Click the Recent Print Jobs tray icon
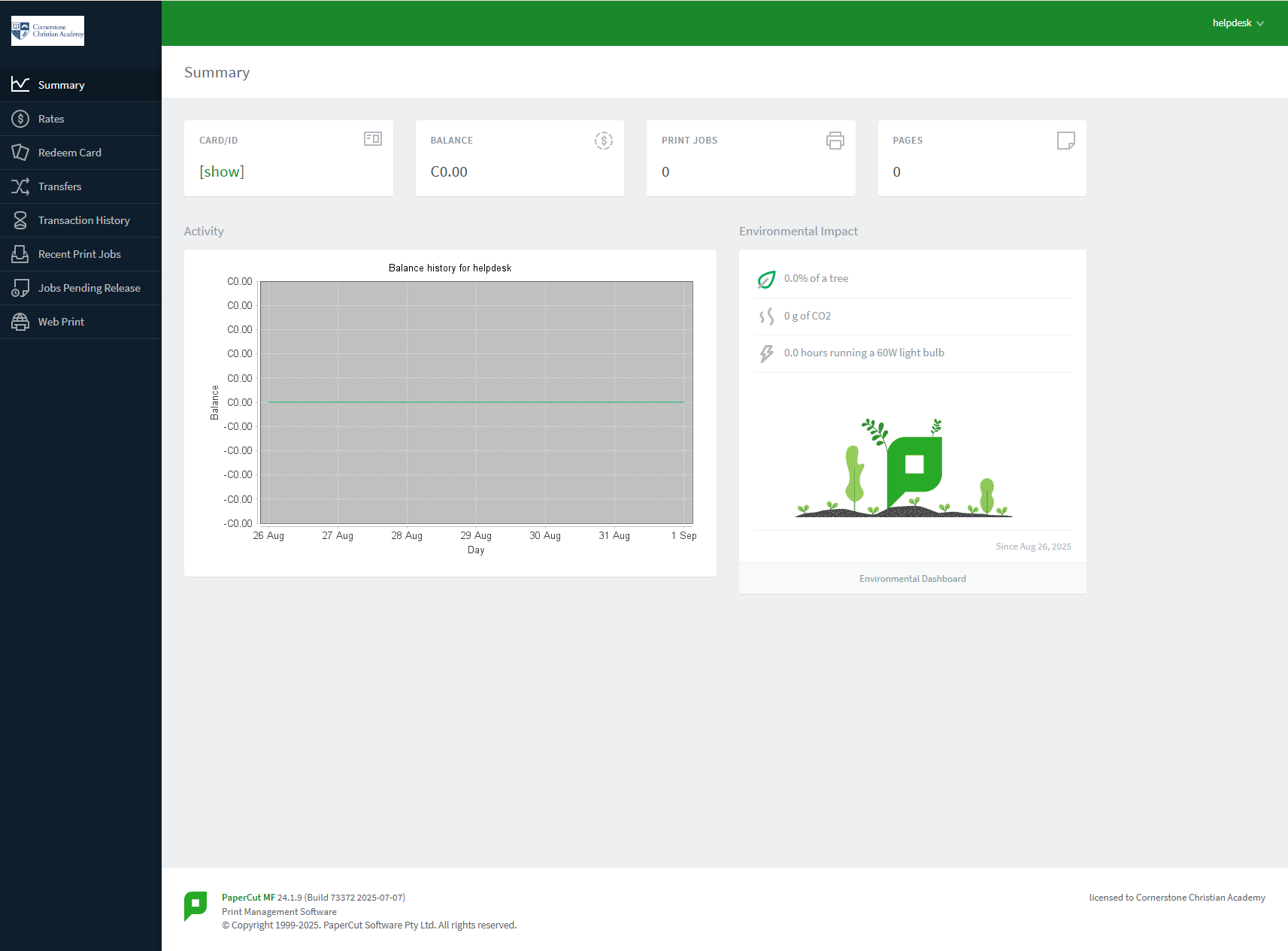The image size is (1288, 951). click(20, 254)
